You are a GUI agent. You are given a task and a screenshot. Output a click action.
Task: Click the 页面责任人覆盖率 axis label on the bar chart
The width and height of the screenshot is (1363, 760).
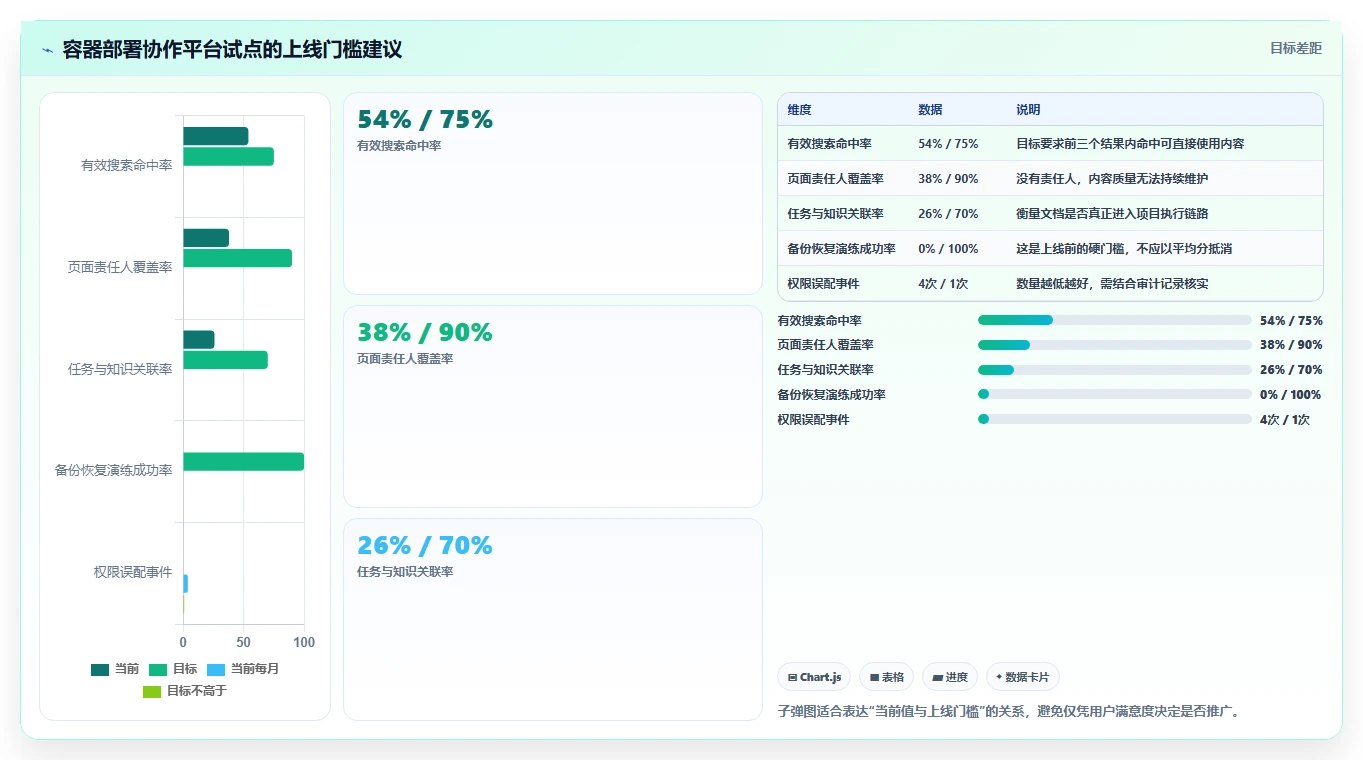point(120,267)
